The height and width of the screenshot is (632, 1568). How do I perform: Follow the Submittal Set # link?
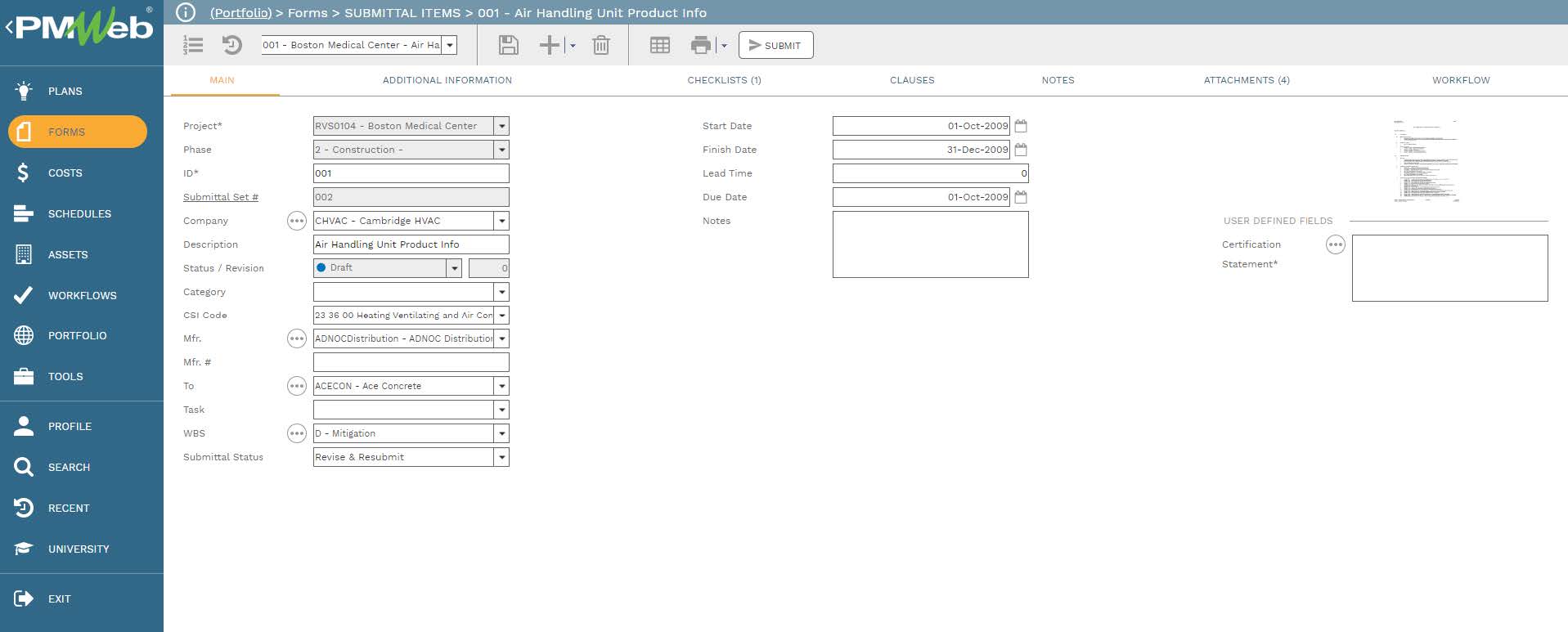tap(221, 197)
